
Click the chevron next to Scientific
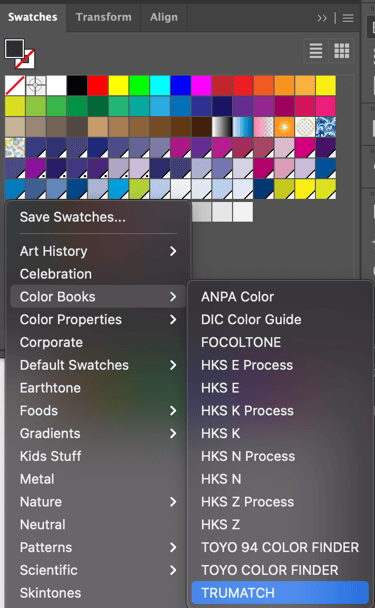[x=173, y=570]
